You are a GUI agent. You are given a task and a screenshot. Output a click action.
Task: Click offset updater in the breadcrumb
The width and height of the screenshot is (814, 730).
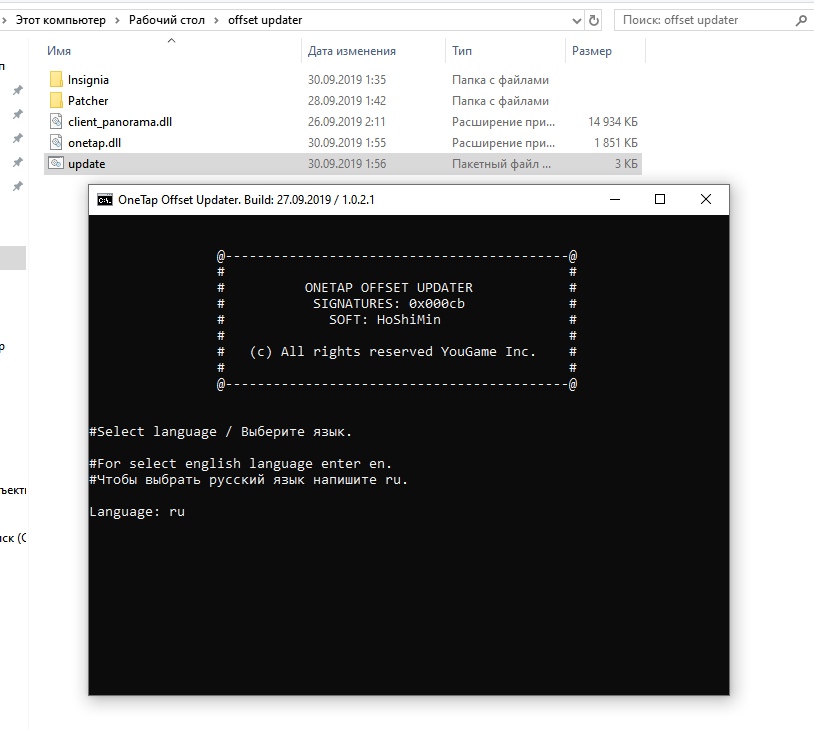(x=265, y=20)
